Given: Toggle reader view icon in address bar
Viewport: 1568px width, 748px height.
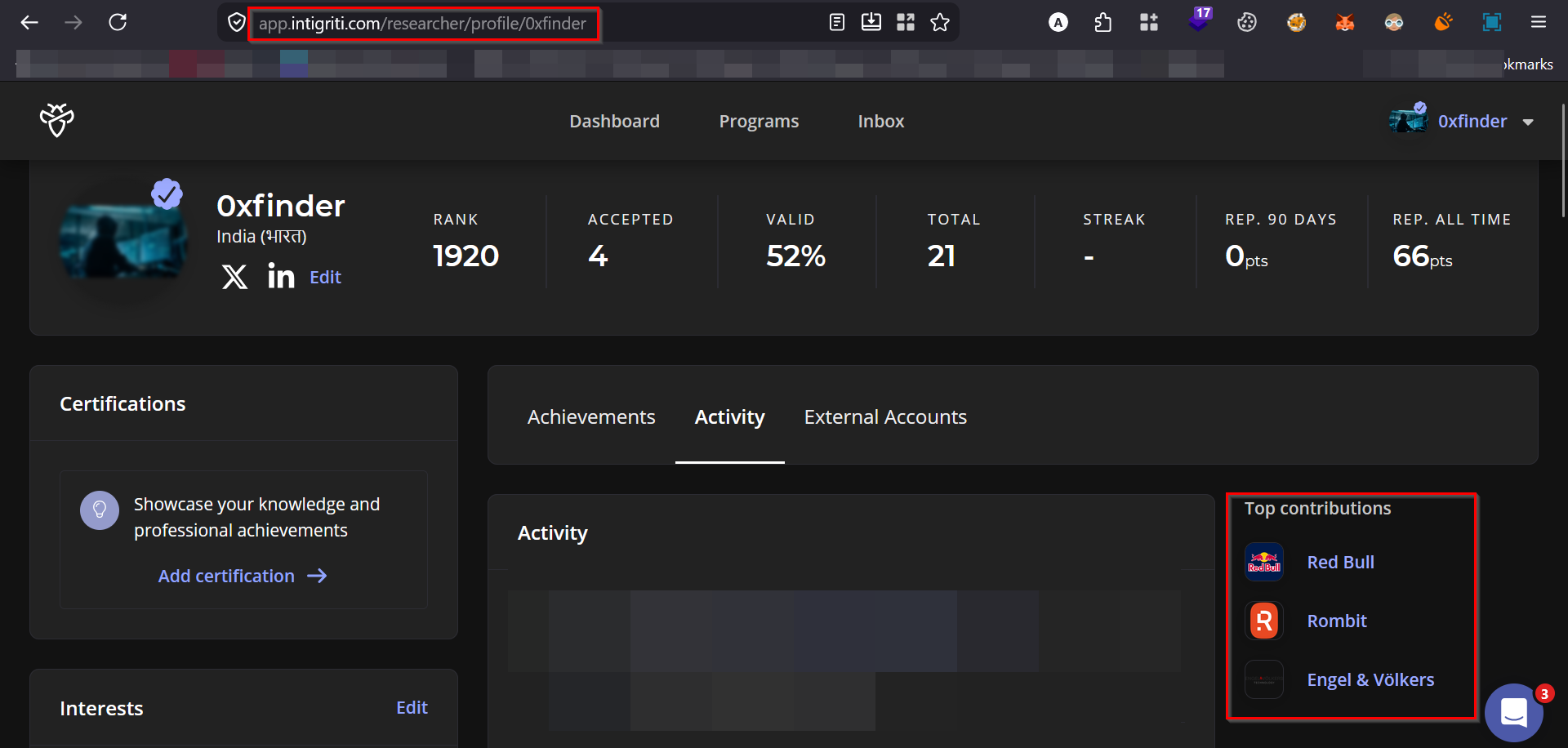Looking at the screenshot, I should click(x=836, y=23).
